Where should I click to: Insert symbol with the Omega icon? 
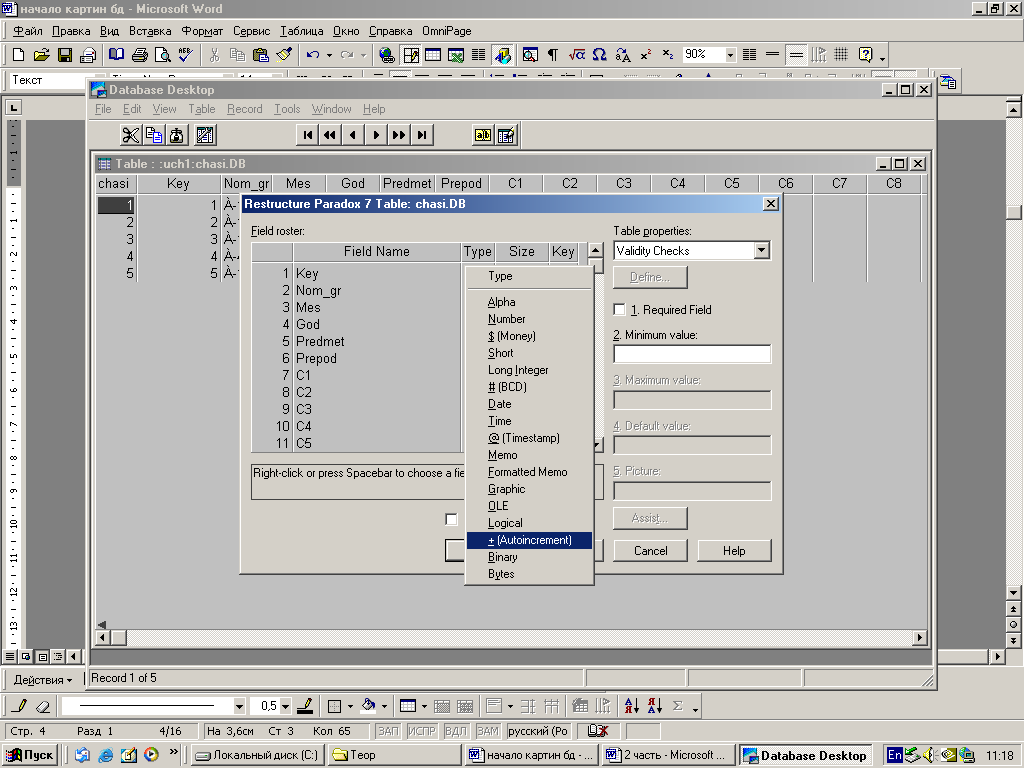tap(600, 55)
